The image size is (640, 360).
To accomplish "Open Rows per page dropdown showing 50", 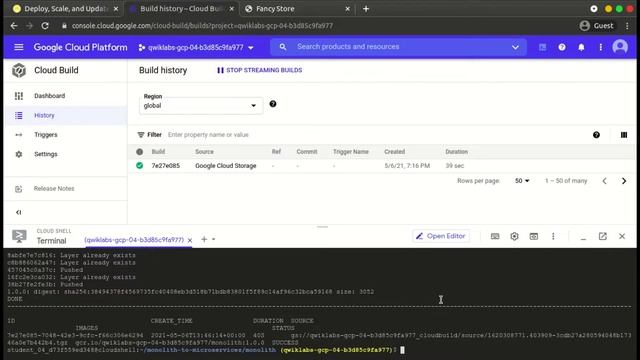I will [x=522, y=181].
